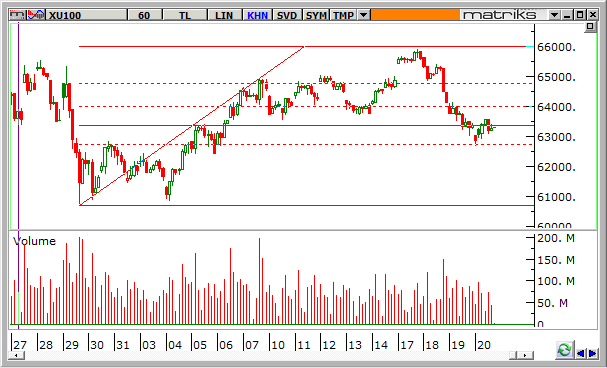
Task: Click the matriks 'm' icon in title bar
Action: [17, 15]
